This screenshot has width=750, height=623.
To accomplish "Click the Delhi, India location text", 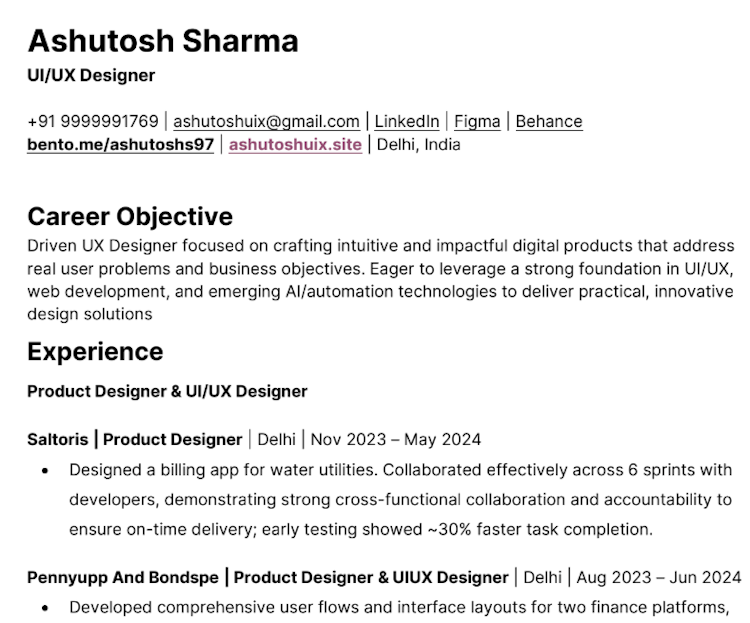I will point(419,145).
